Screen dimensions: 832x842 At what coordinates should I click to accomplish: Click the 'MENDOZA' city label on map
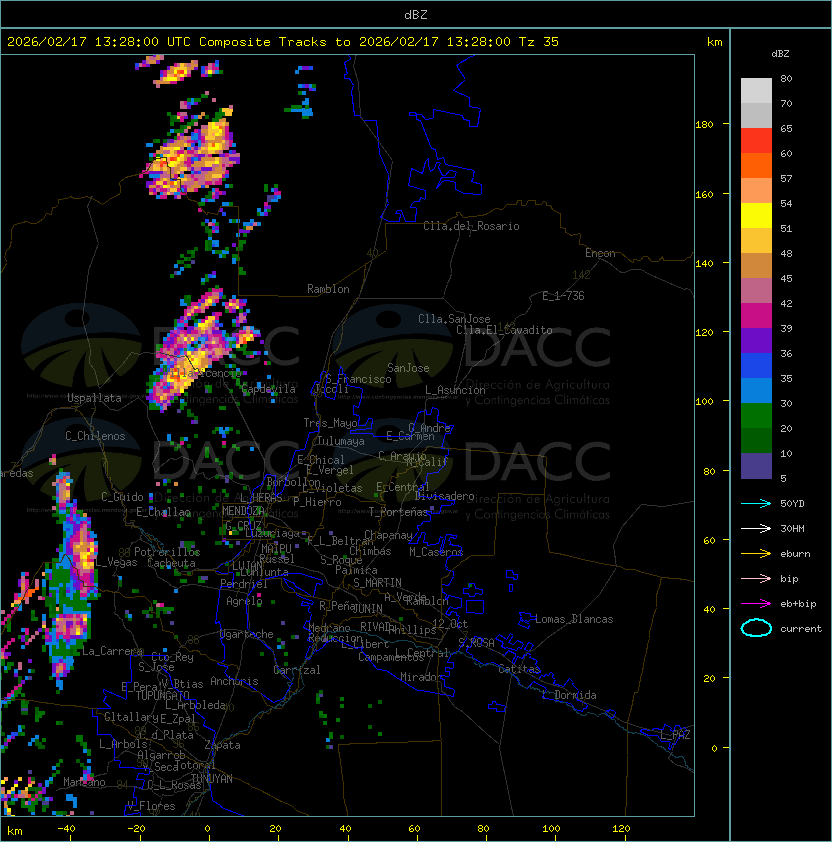pyautogui.click(x=243, y=510)
